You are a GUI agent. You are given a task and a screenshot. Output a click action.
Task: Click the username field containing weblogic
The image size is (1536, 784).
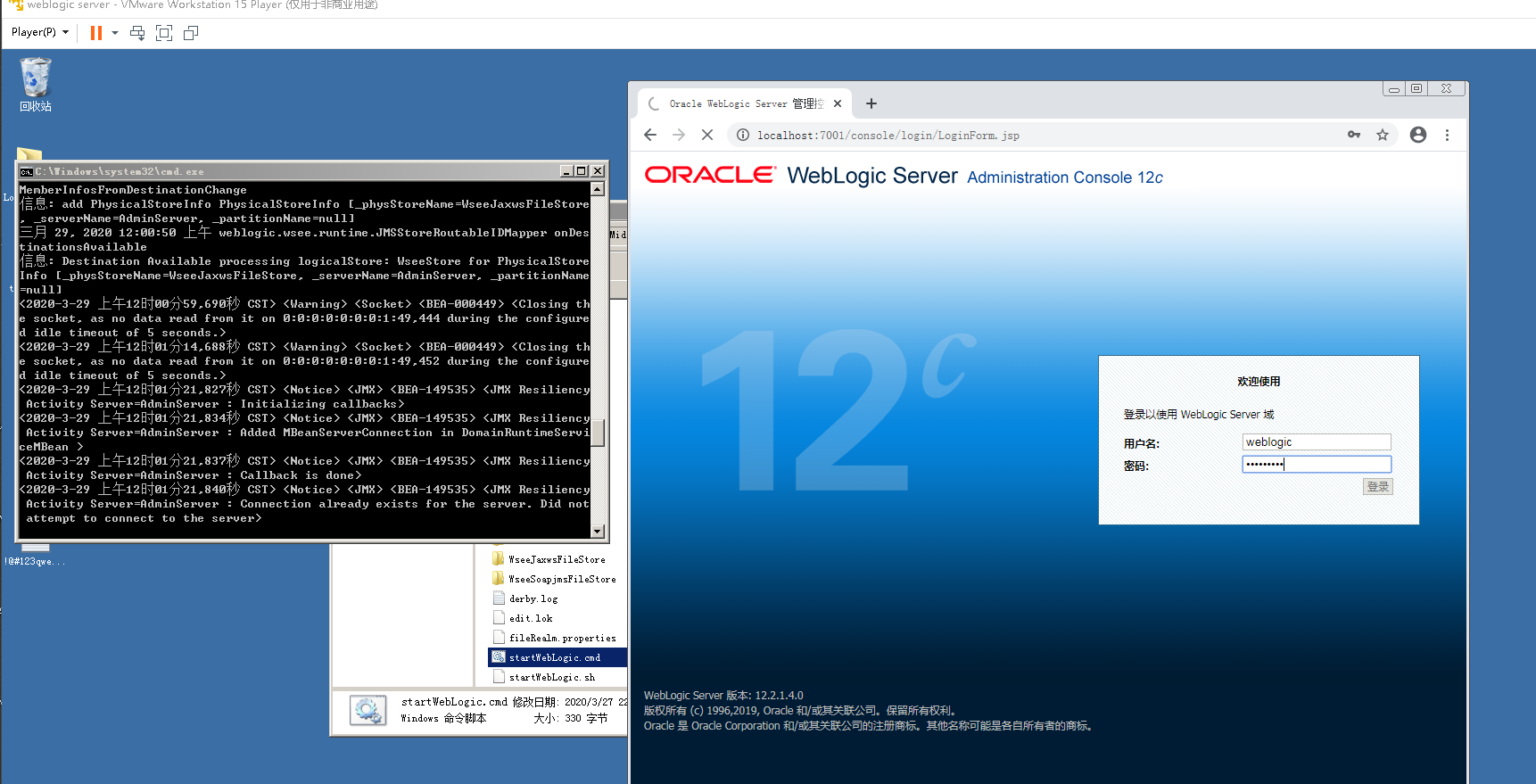tap(1317, 442)
